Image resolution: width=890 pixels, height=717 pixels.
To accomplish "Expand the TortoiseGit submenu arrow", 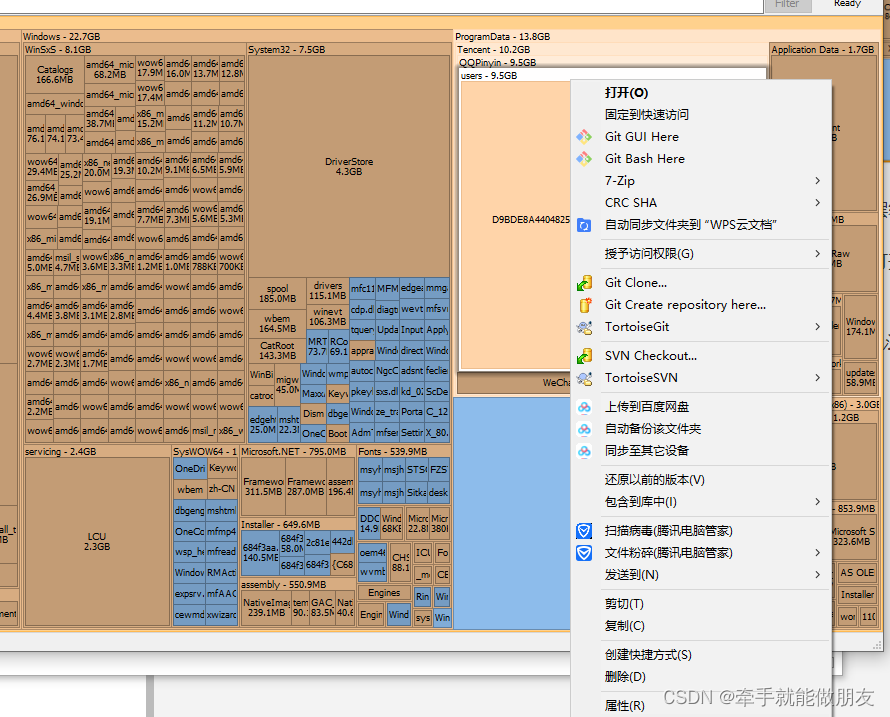I will 817,327.
